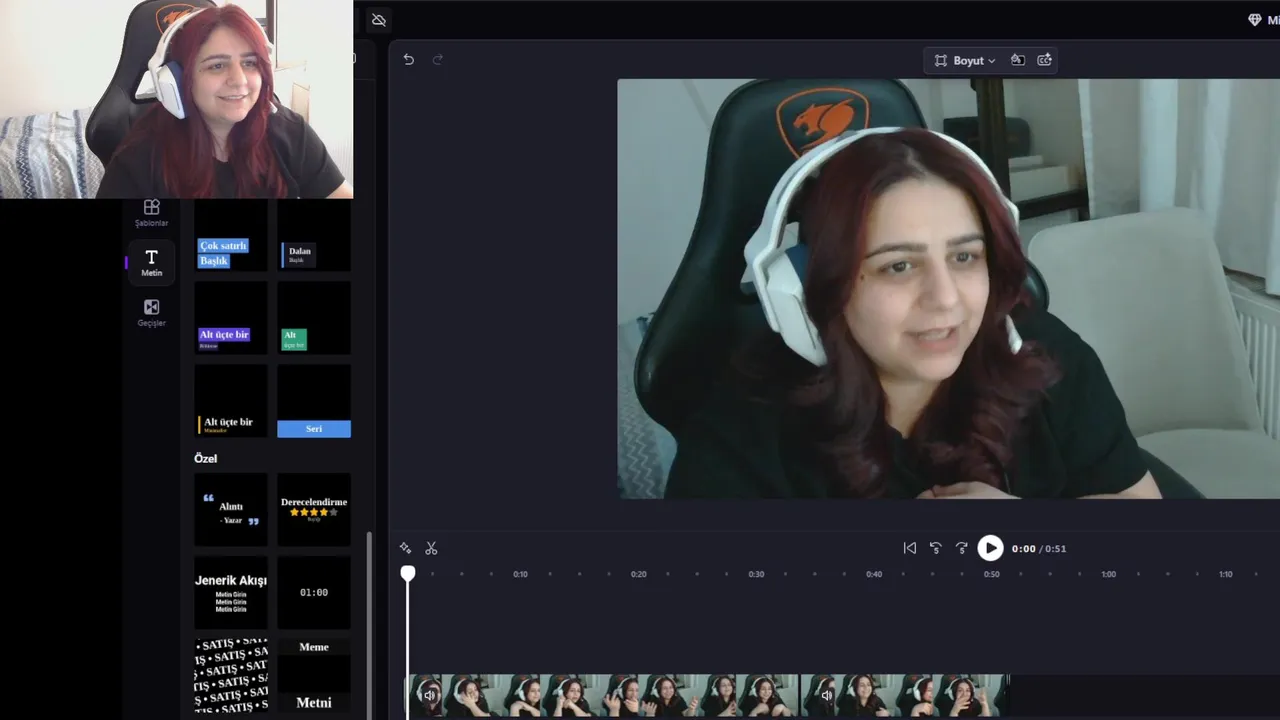Image resolution: width=1280 pixels, height=720 pixels.
Task: Choose the white Alt üçte bir template
Action: point(231,401)
